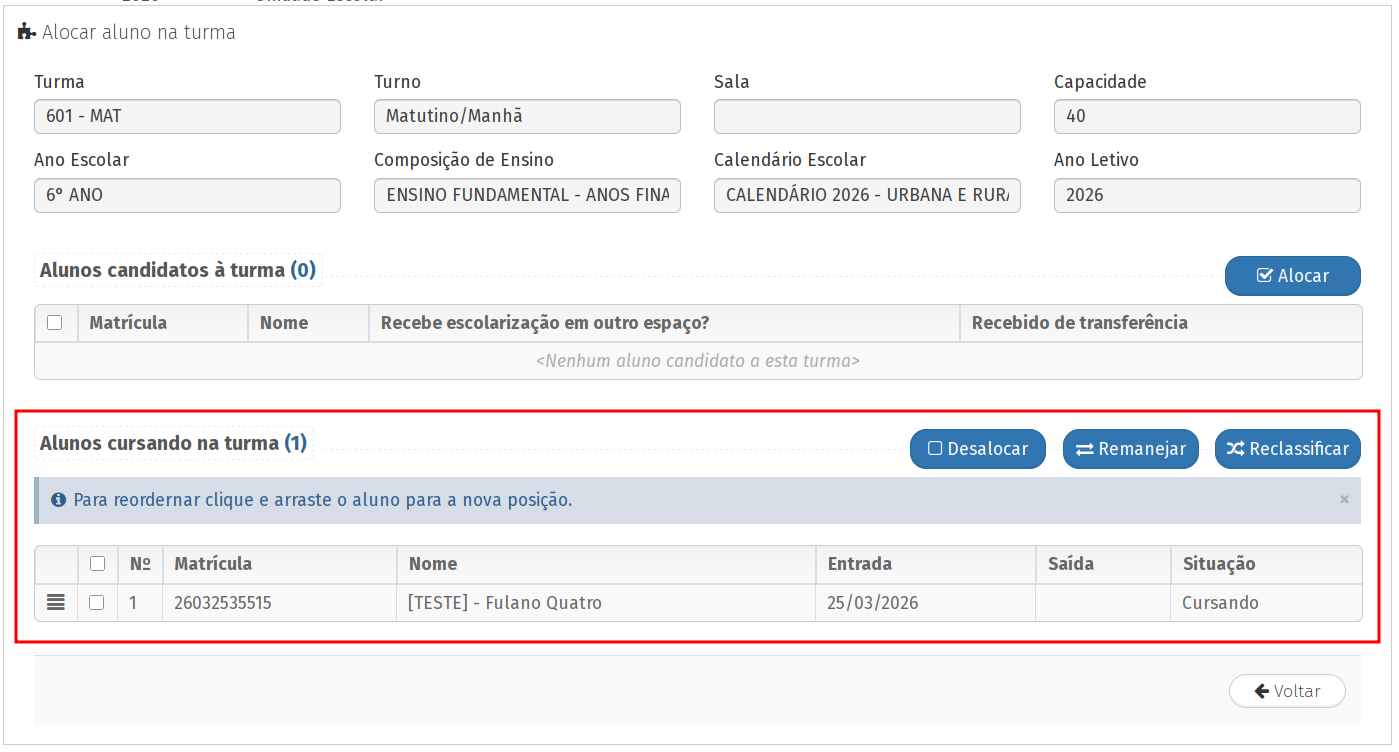This screenshot has width=1399, height=752.
Task: Toggle select-all checkbox in cursando table header
Action: coord(97,564)
